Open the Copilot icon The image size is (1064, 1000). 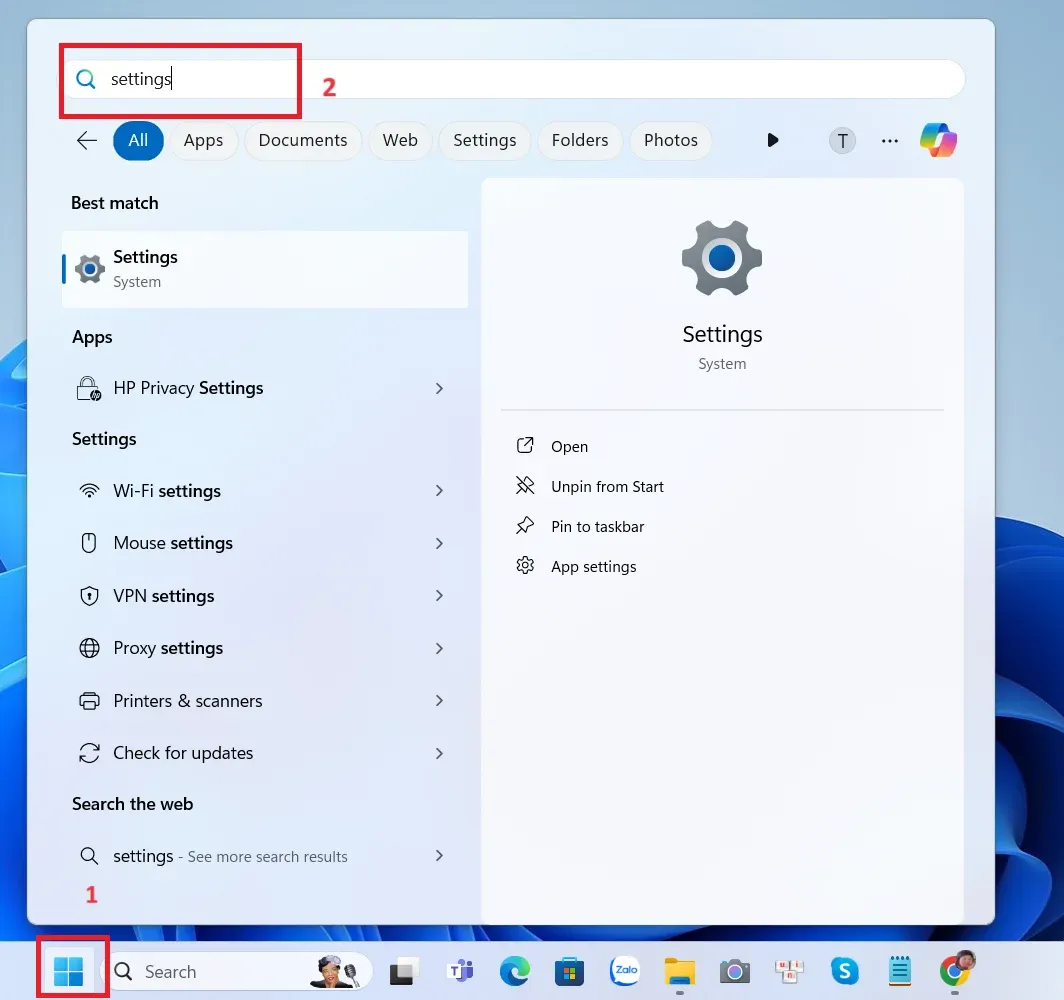point(938,140)
